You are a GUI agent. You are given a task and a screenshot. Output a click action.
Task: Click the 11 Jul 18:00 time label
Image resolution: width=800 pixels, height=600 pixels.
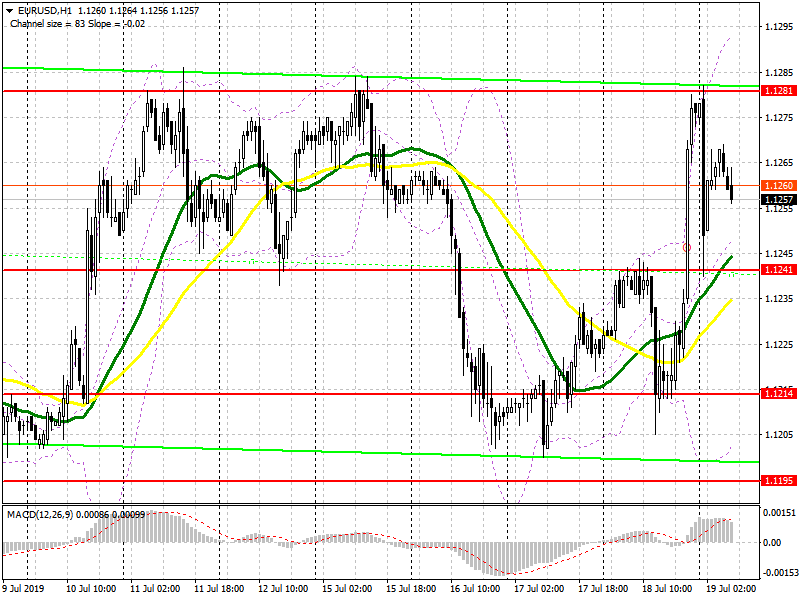pyautogui.click(x=219, y=589)
